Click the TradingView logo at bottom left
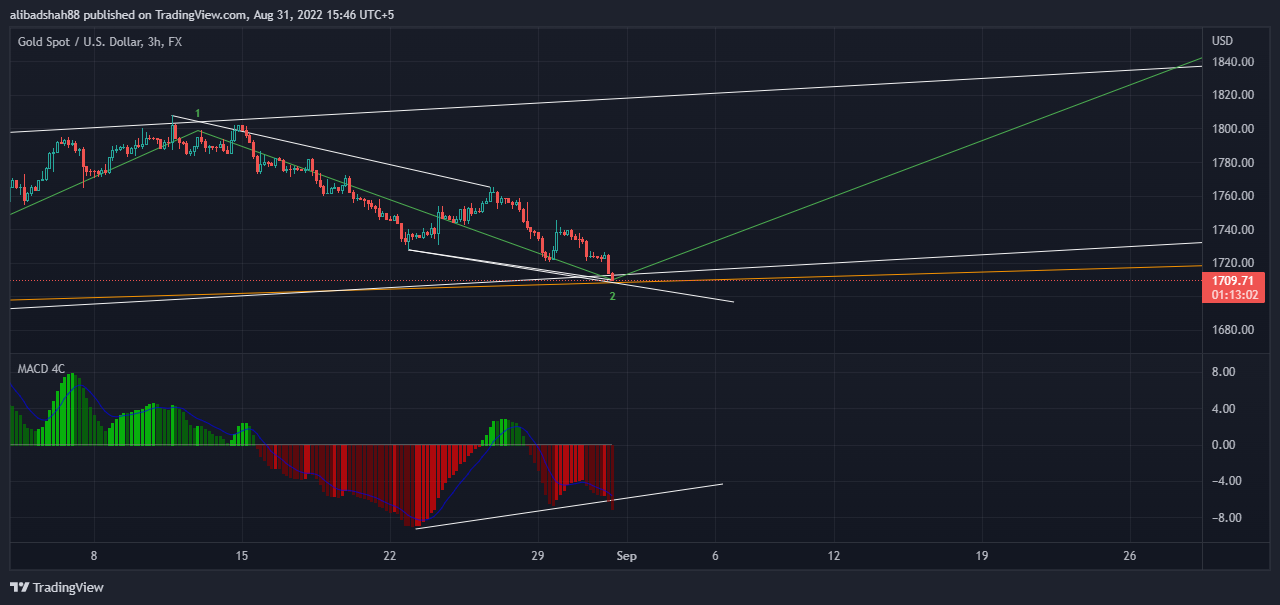The height and width of the screenshot is (605, 1280). coord(56,587)
